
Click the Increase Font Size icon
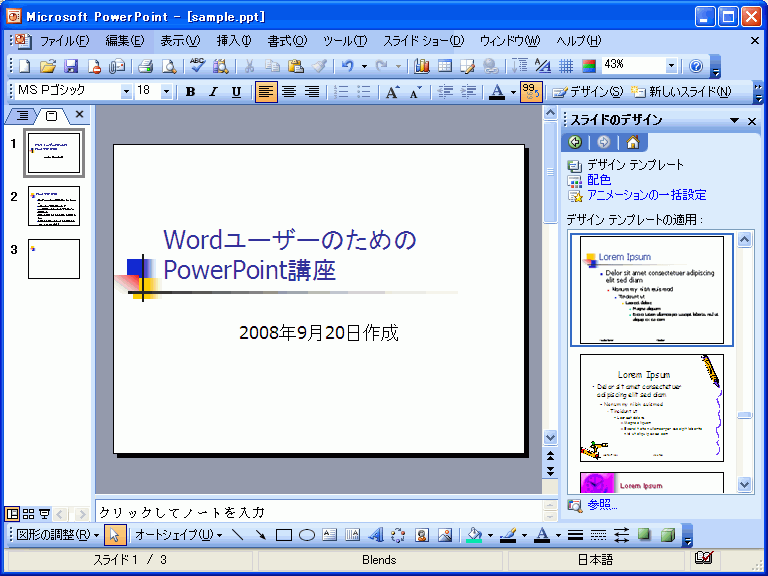tap(393, 92)
